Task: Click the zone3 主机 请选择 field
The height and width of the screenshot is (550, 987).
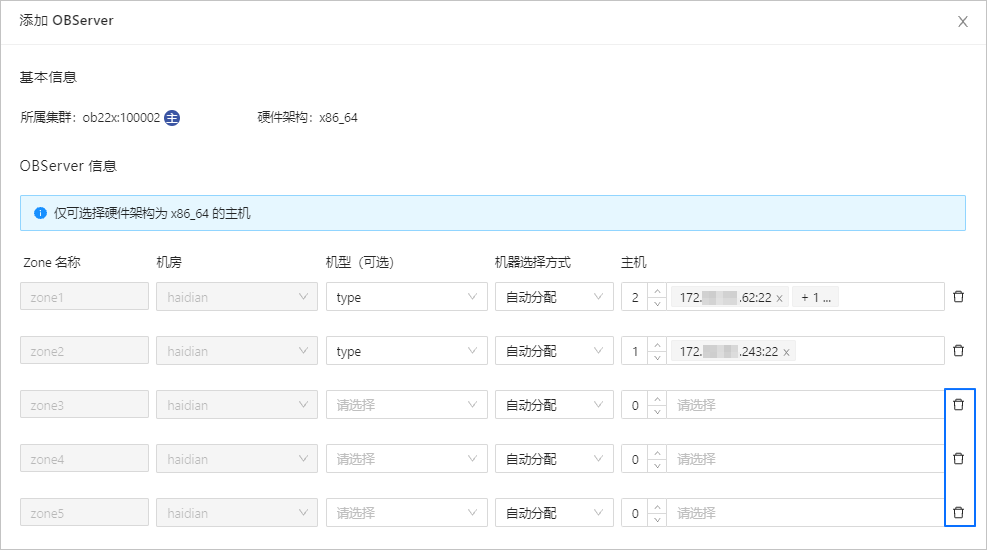Action: pyautogui.click(x=805, y=405)
